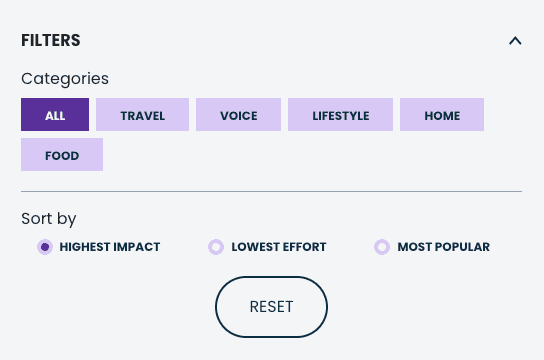Select the HOME category chip

442,114
